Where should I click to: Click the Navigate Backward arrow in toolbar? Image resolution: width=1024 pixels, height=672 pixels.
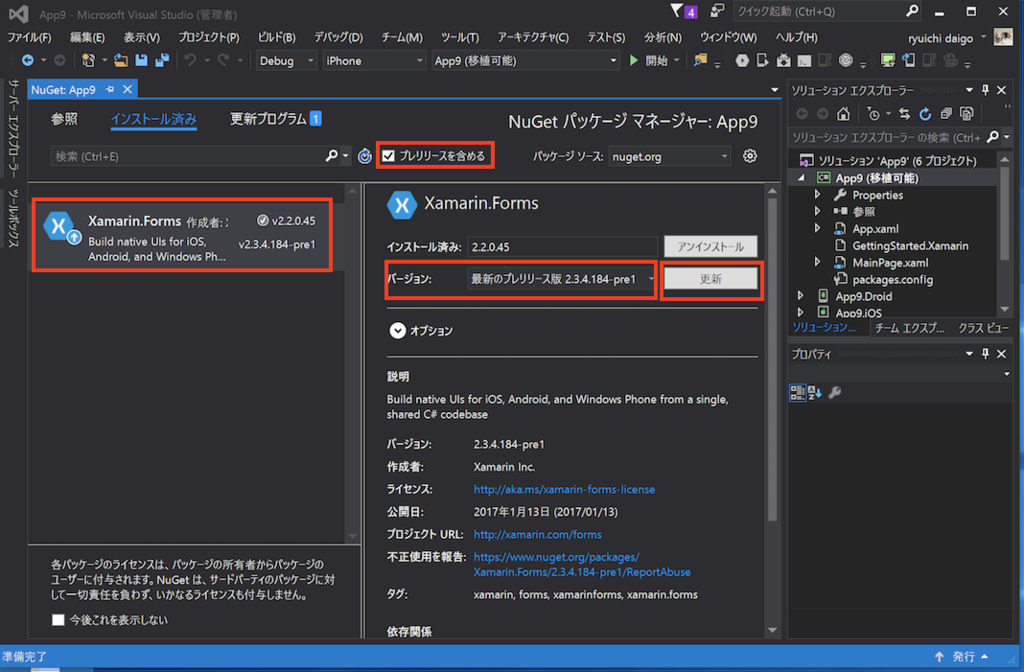pyautogui.click(x=27, y=61)
